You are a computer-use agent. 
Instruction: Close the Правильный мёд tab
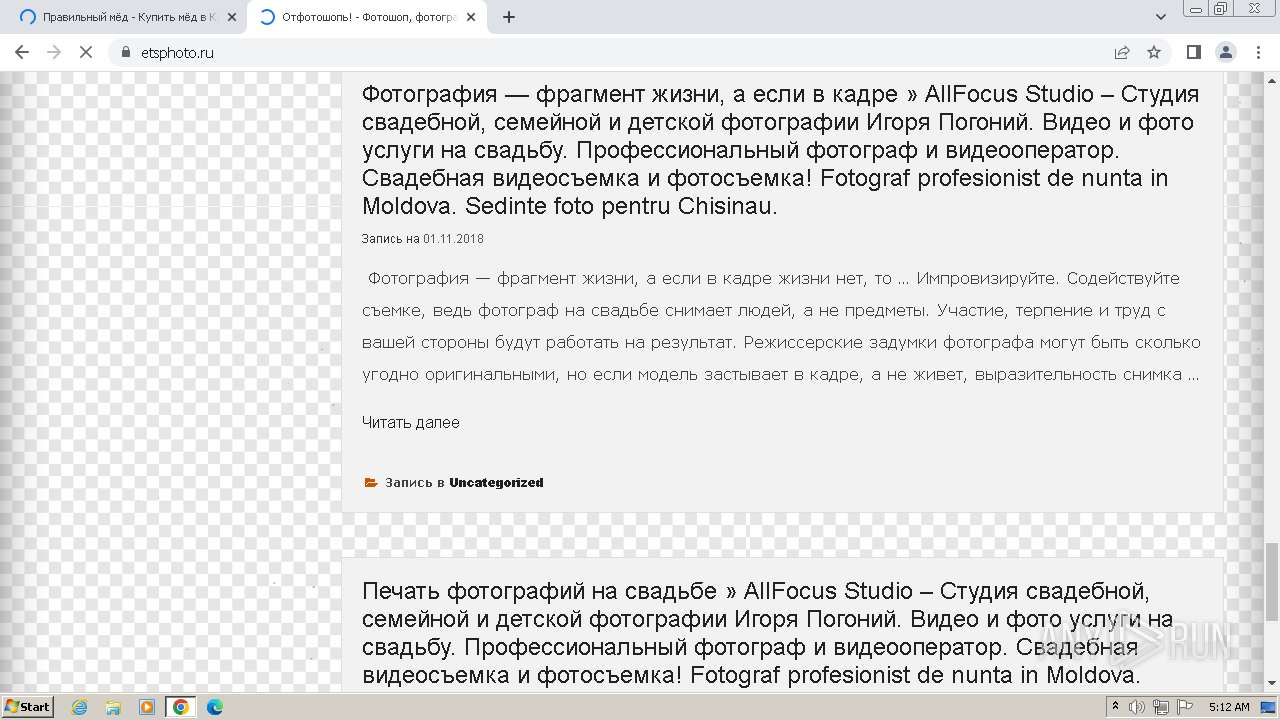tap(231, 17)
